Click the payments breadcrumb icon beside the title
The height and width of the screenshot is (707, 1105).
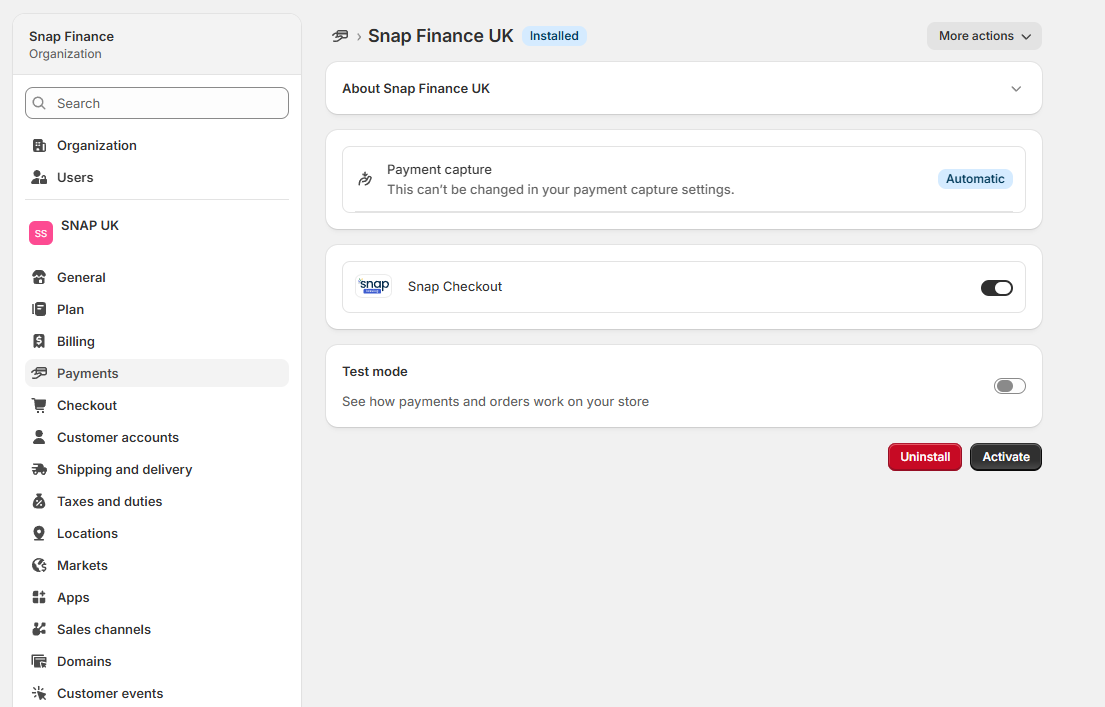pyautogui.click(x=340, y=36)
